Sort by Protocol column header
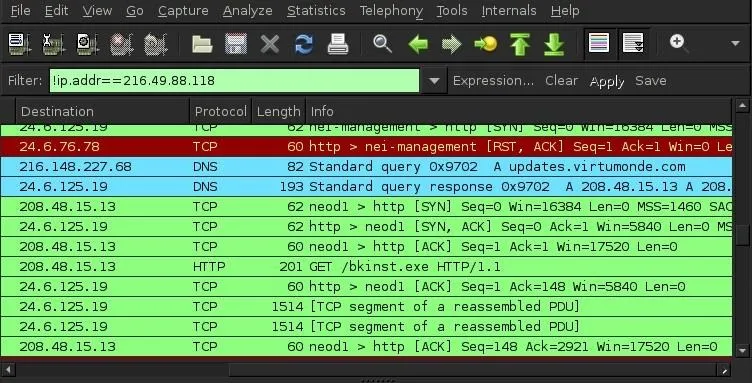The image size is (752, 383). tap(221, 111)
